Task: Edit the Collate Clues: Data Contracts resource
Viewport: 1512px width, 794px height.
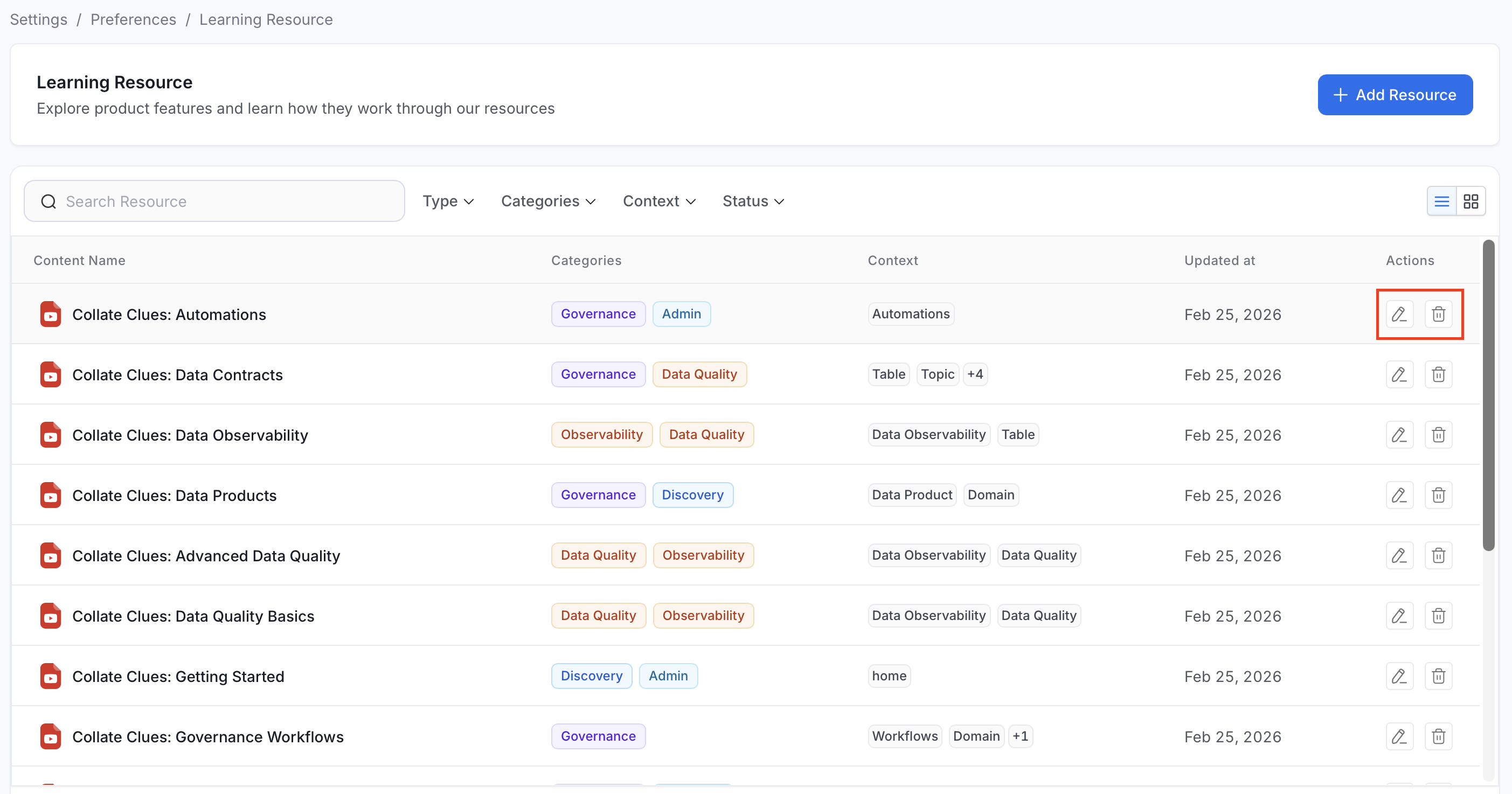Action: click(1399, 374)
